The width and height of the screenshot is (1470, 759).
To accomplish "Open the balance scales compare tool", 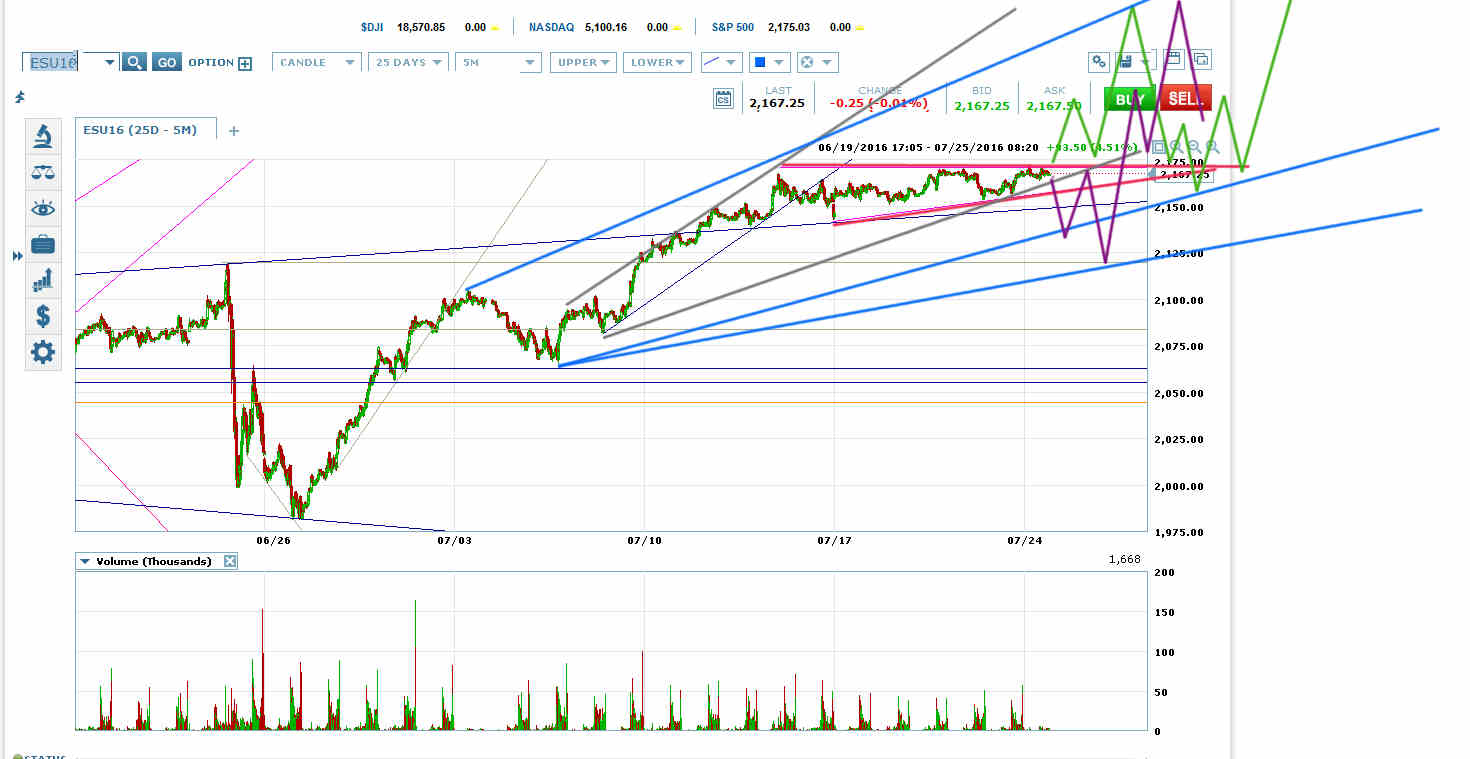I will (43, 171).
